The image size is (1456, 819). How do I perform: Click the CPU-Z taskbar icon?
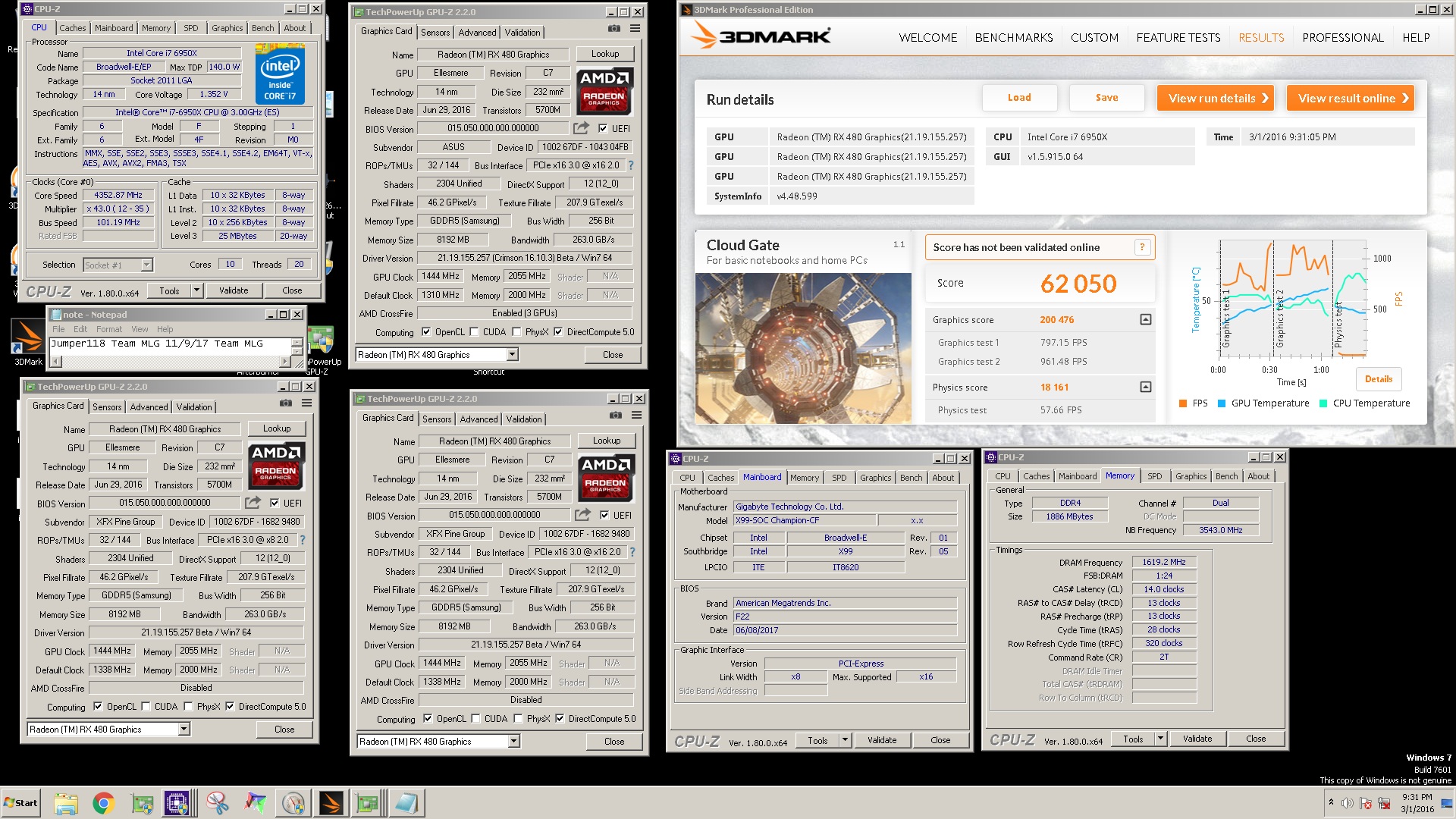(x=177, y=803)
